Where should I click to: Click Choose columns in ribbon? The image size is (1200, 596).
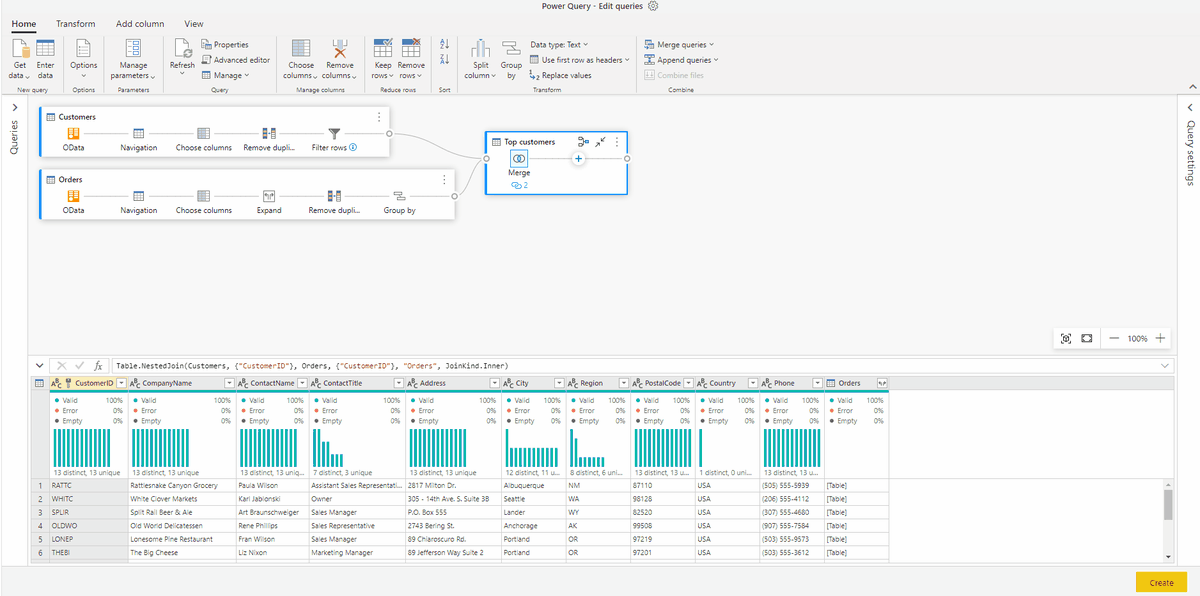[x=301, y=57]
